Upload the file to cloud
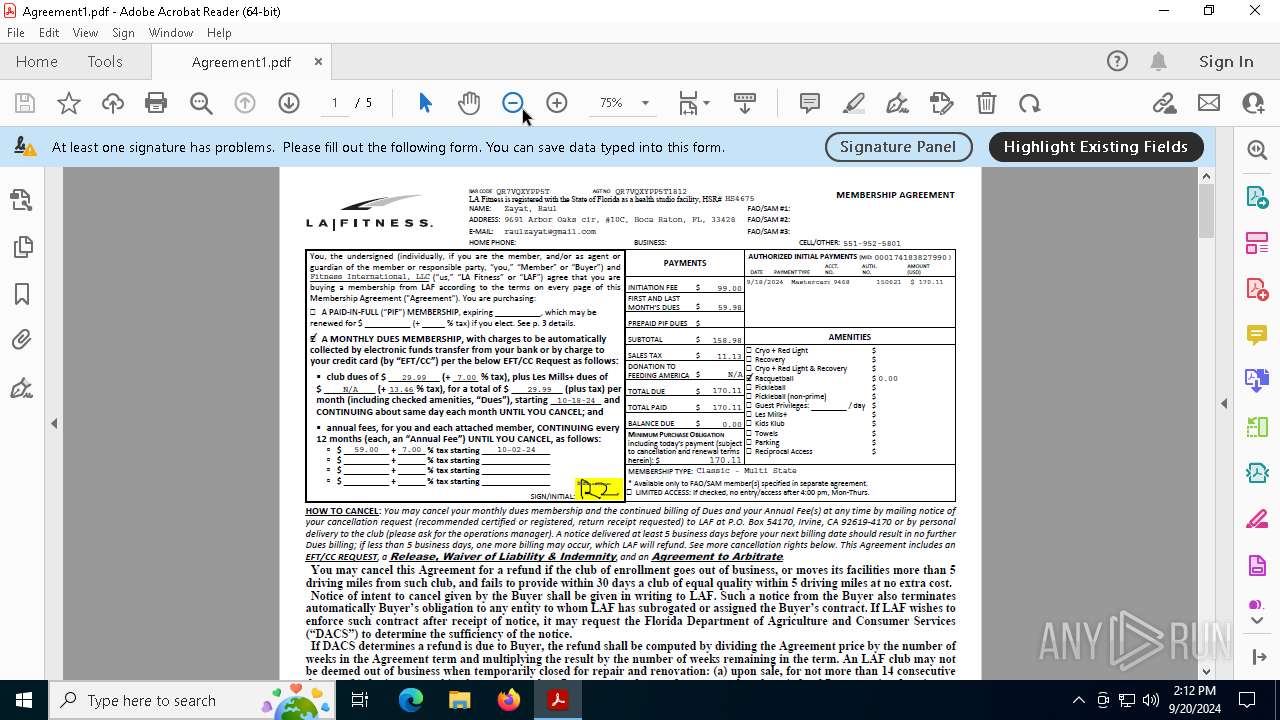This screenshot has height=720, width=1280. pos(113,103)
